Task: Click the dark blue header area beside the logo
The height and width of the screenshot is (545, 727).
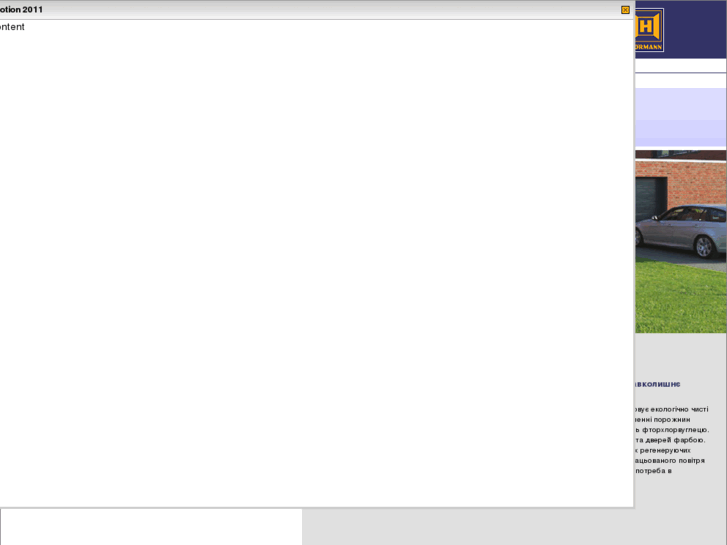Action: (x=695, y=29)
